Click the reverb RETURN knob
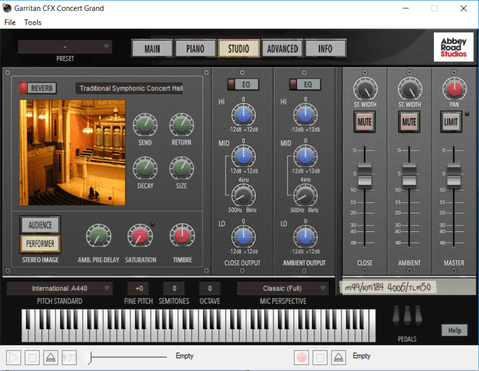This screenshot has height=371, width=479. [181, 125]
